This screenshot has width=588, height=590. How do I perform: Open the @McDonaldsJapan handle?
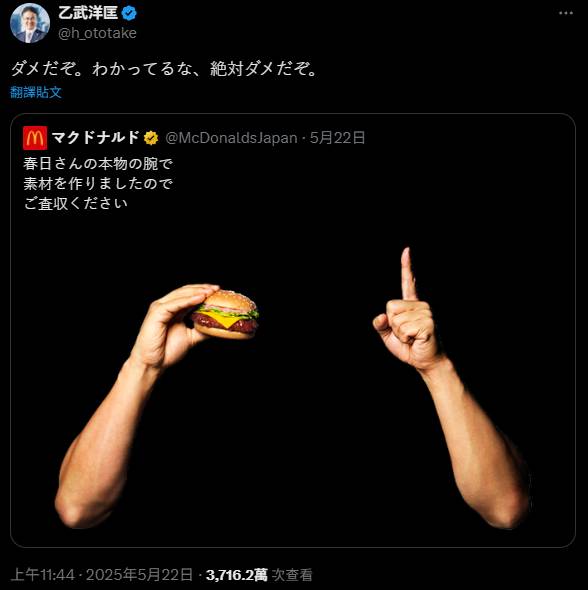point(231,138)
